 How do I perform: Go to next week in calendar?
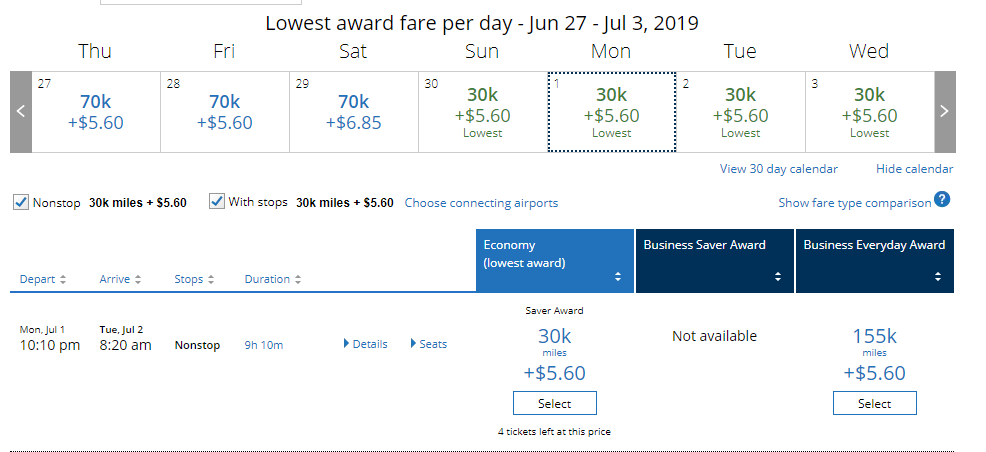[x=944, y=112]
